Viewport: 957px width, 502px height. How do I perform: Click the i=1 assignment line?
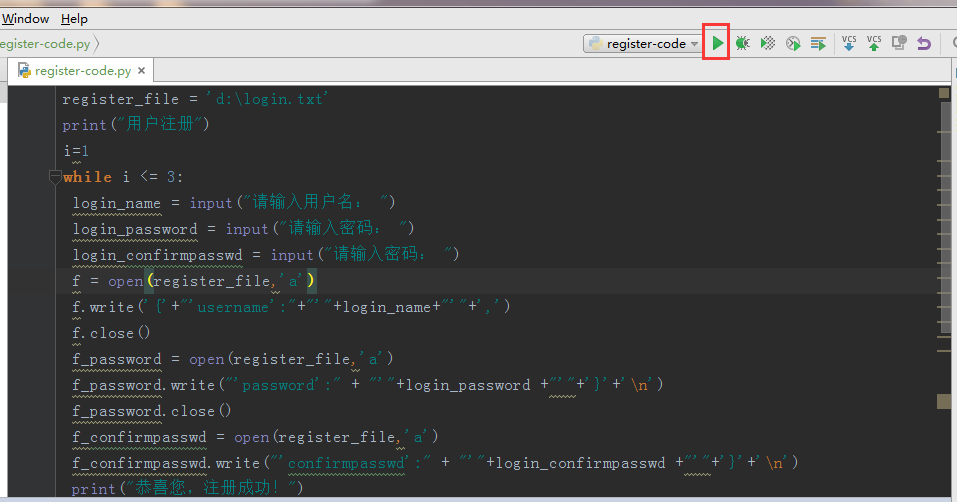[x=76, y=151]
